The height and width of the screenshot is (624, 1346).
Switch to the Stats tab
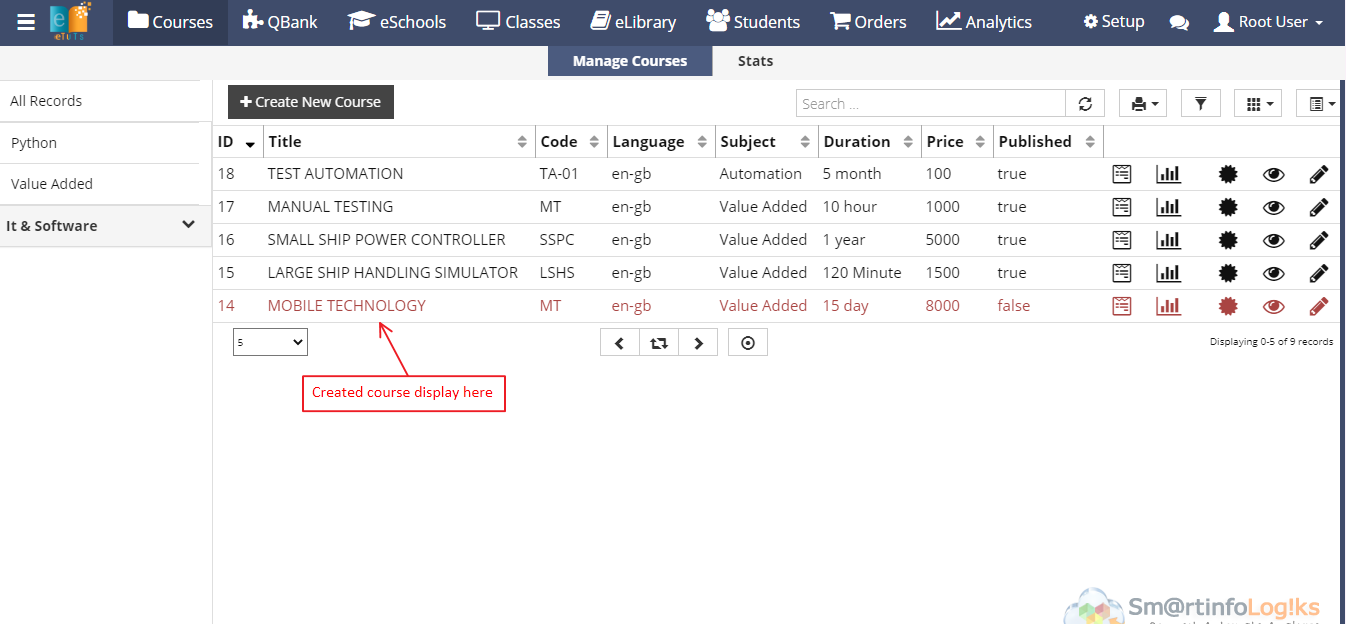[x=755, y=61]
